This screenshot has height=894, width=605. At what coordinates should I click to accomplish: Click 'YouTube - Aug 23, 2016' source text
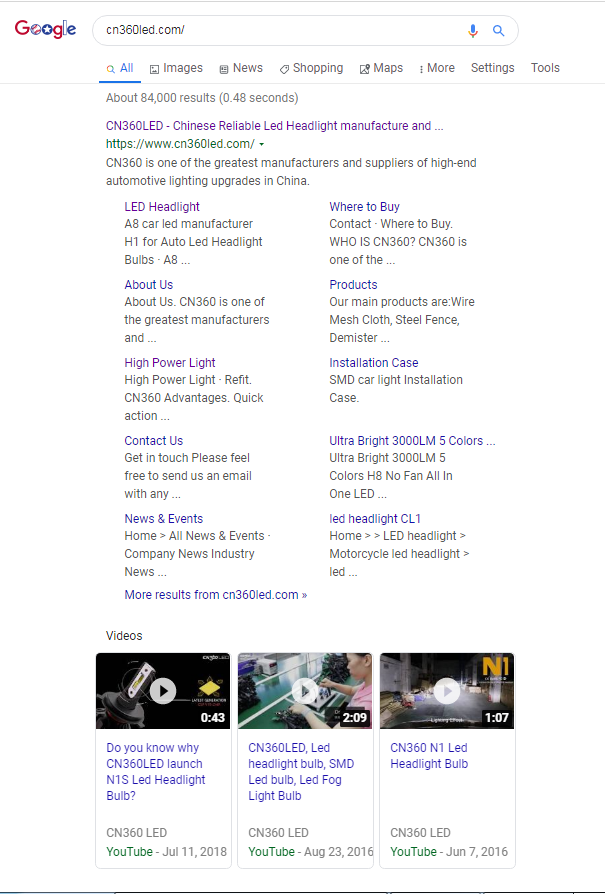[311, 852]
